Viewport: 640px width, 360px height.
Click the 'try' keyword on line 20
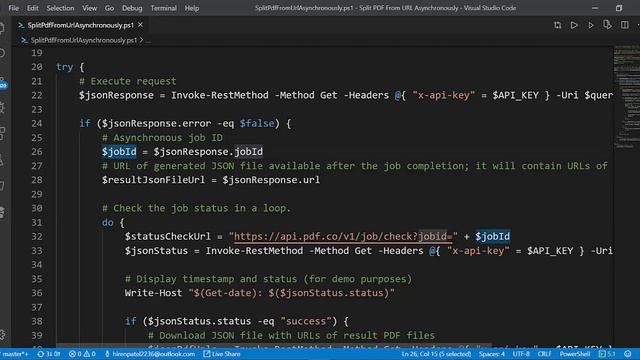[x=64, y=67]
